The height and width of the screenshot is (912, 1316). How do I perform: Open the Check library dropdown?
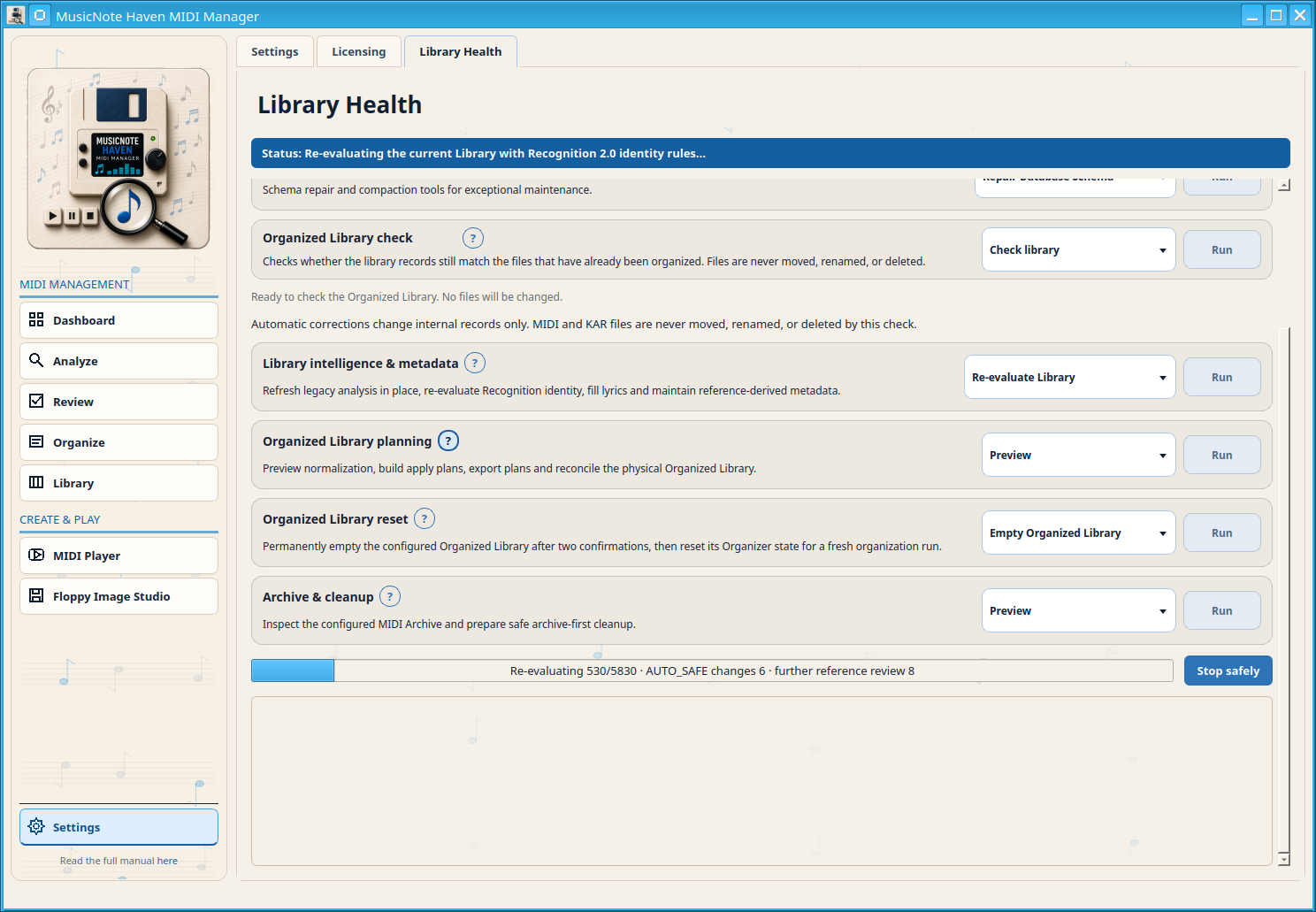click(1078, 249)
